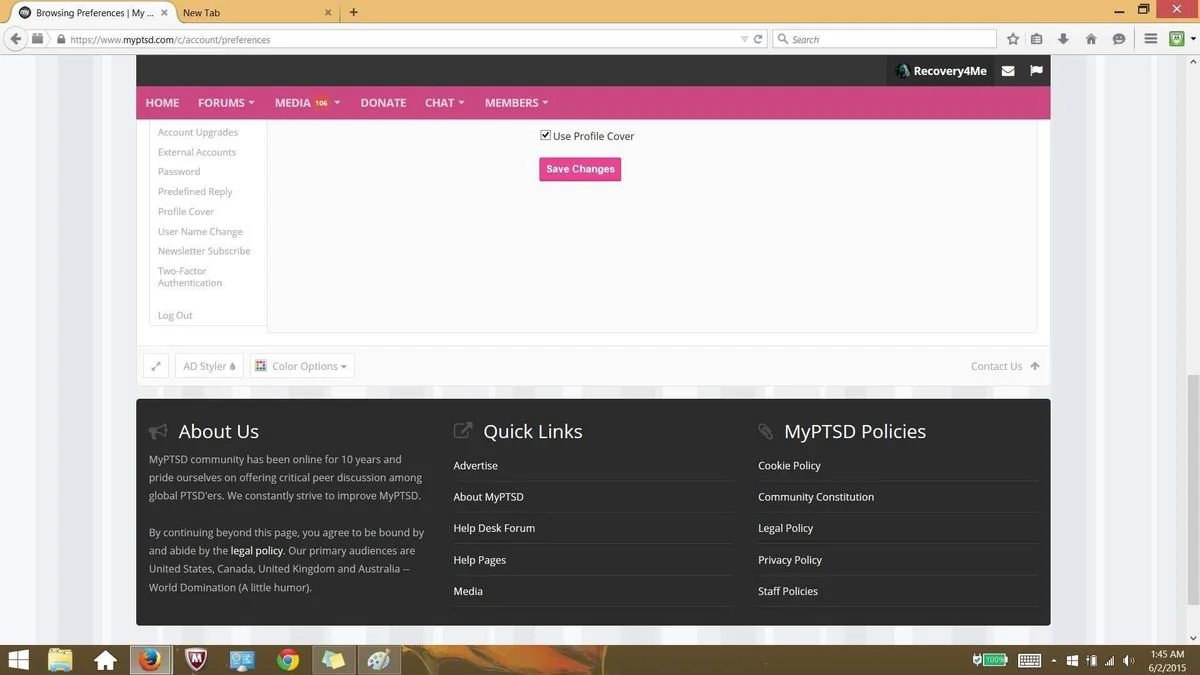Click the Home icon on the taskbar

click(105, 660)
